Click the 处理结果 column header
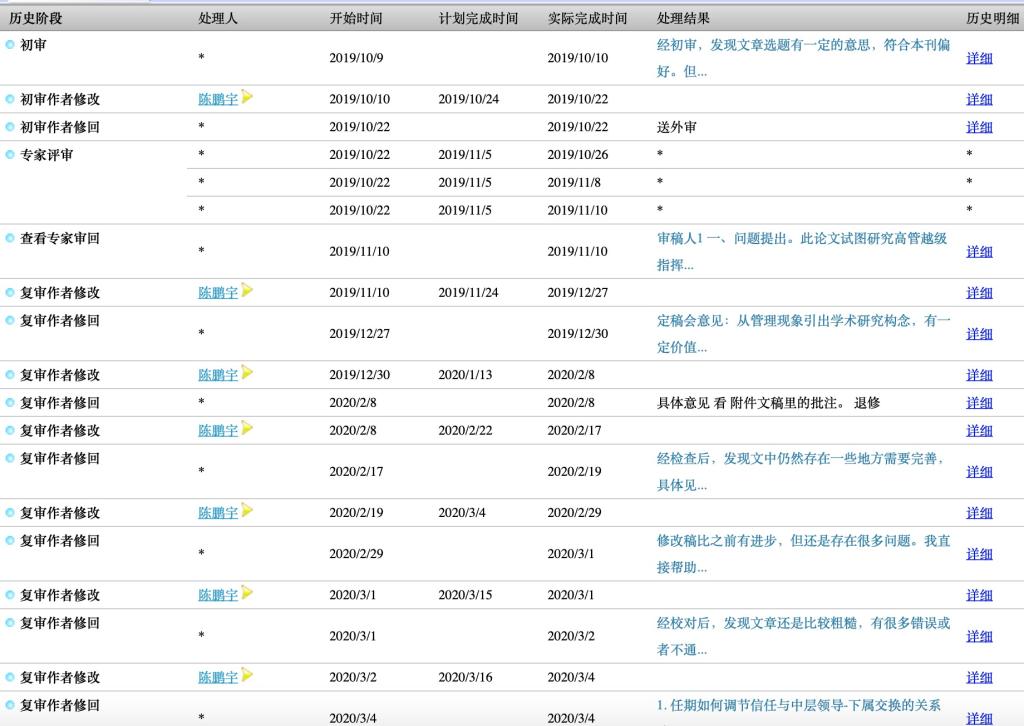Viewport: 1024px width, 726px height. pyautogui.click(x=684, y=18)
